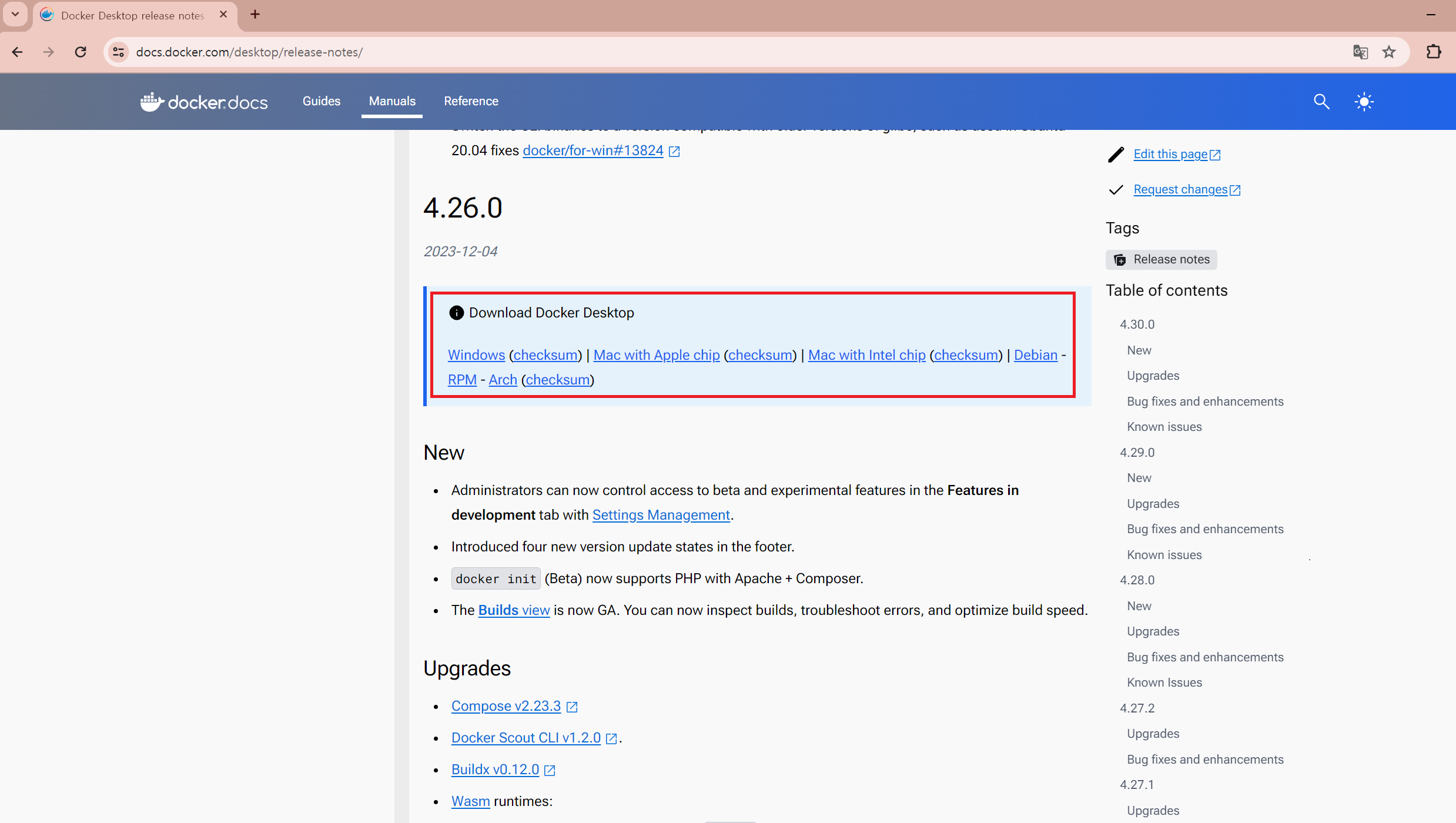Image resolution: width=1456 pixels, height=823 pixels.
Task: Click Edit this page link
Action: [x=1170, y=154]
